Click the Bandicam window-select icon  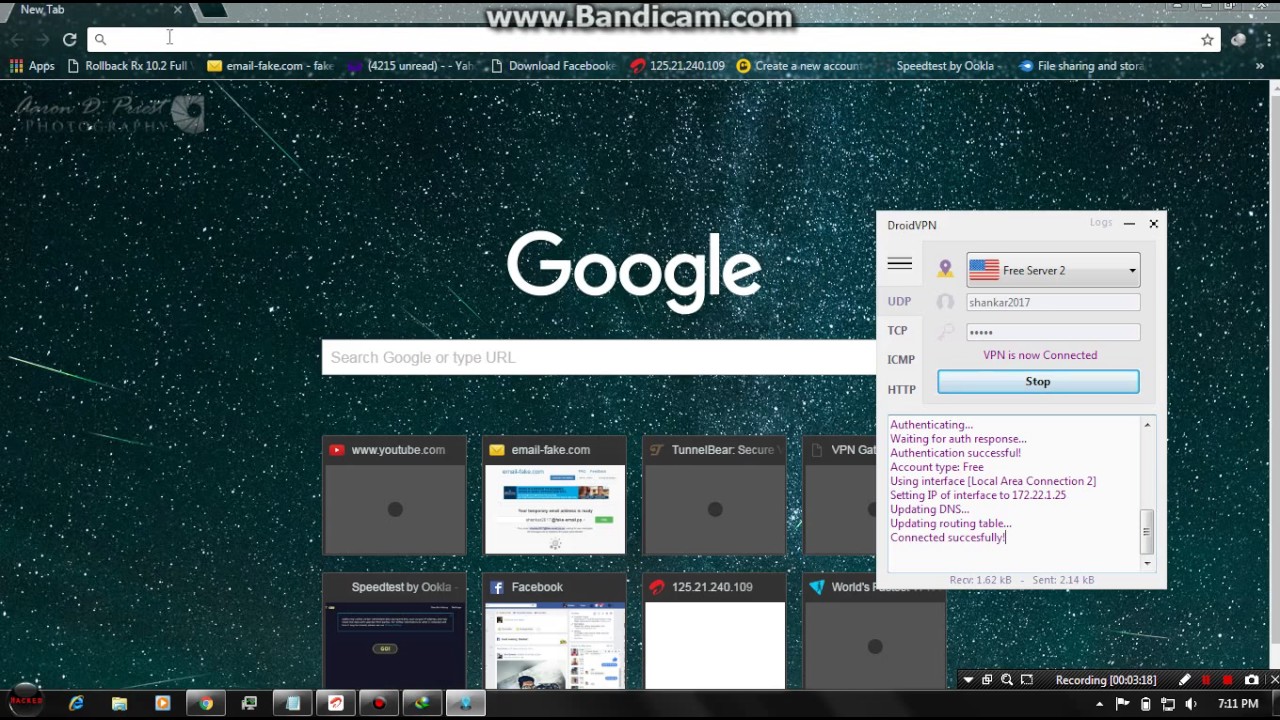987,680
